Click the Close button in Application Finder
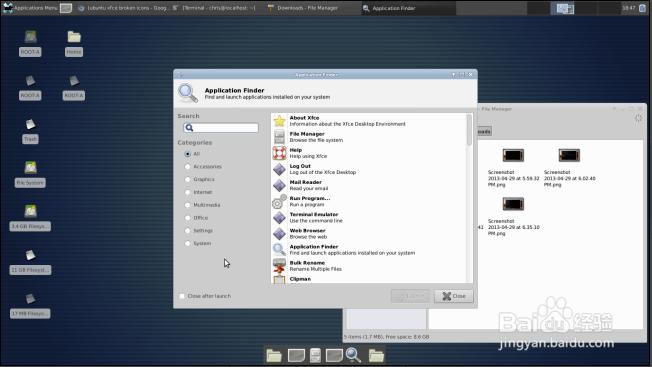 point(454,296)
